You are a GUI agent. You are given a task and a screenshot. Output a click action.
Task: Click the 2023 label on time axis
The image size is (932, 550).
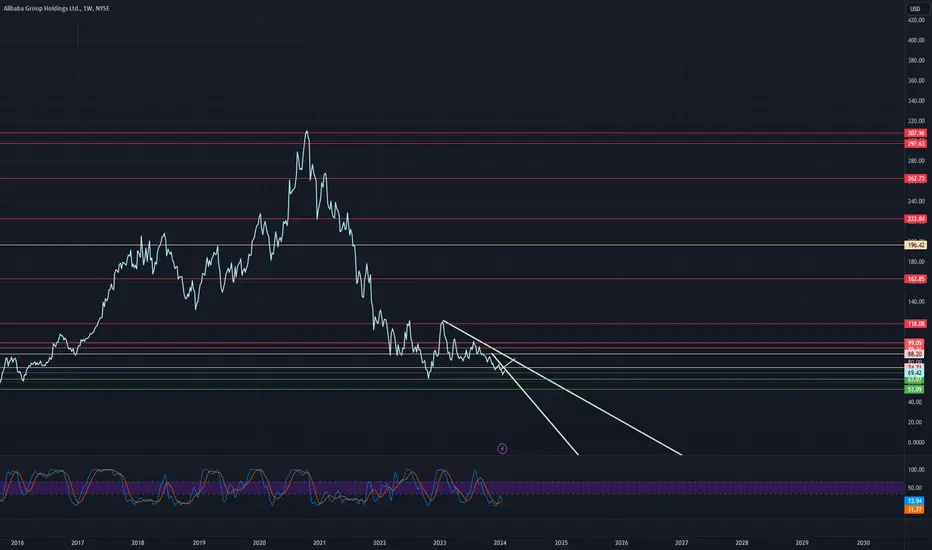click(x=440, y=543)
